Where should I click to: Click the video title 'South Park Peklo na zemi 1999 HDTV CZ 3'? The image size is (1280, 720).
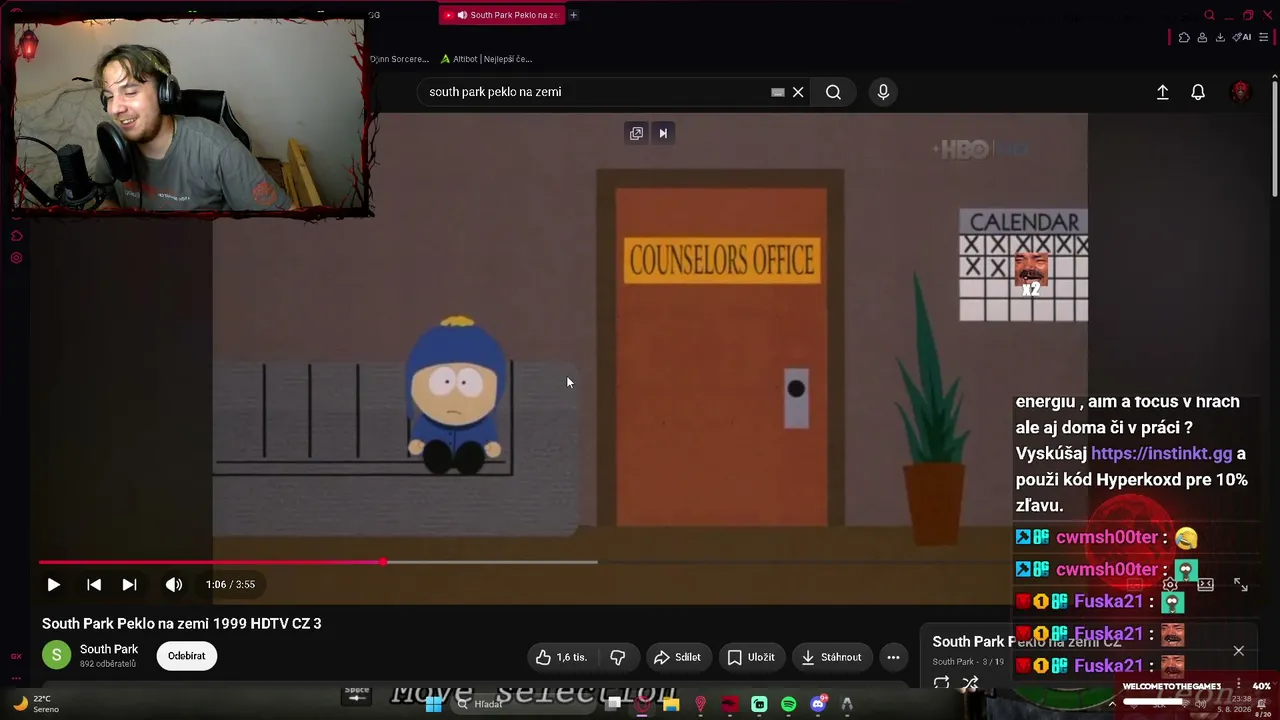(x=182, y=623)
